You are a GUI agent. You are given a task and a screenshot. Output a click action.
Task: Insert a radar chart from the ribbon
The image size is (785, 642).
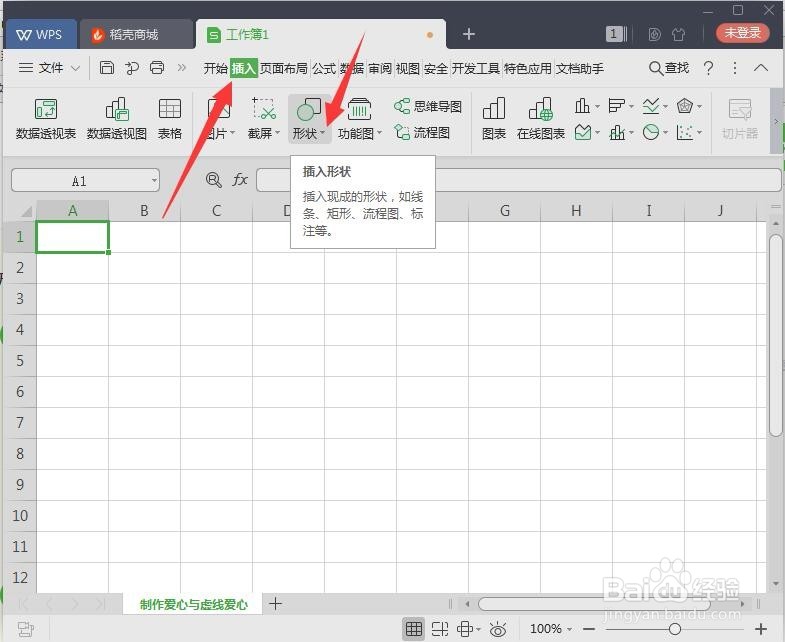pyautogui.click(x=684, y=106)
